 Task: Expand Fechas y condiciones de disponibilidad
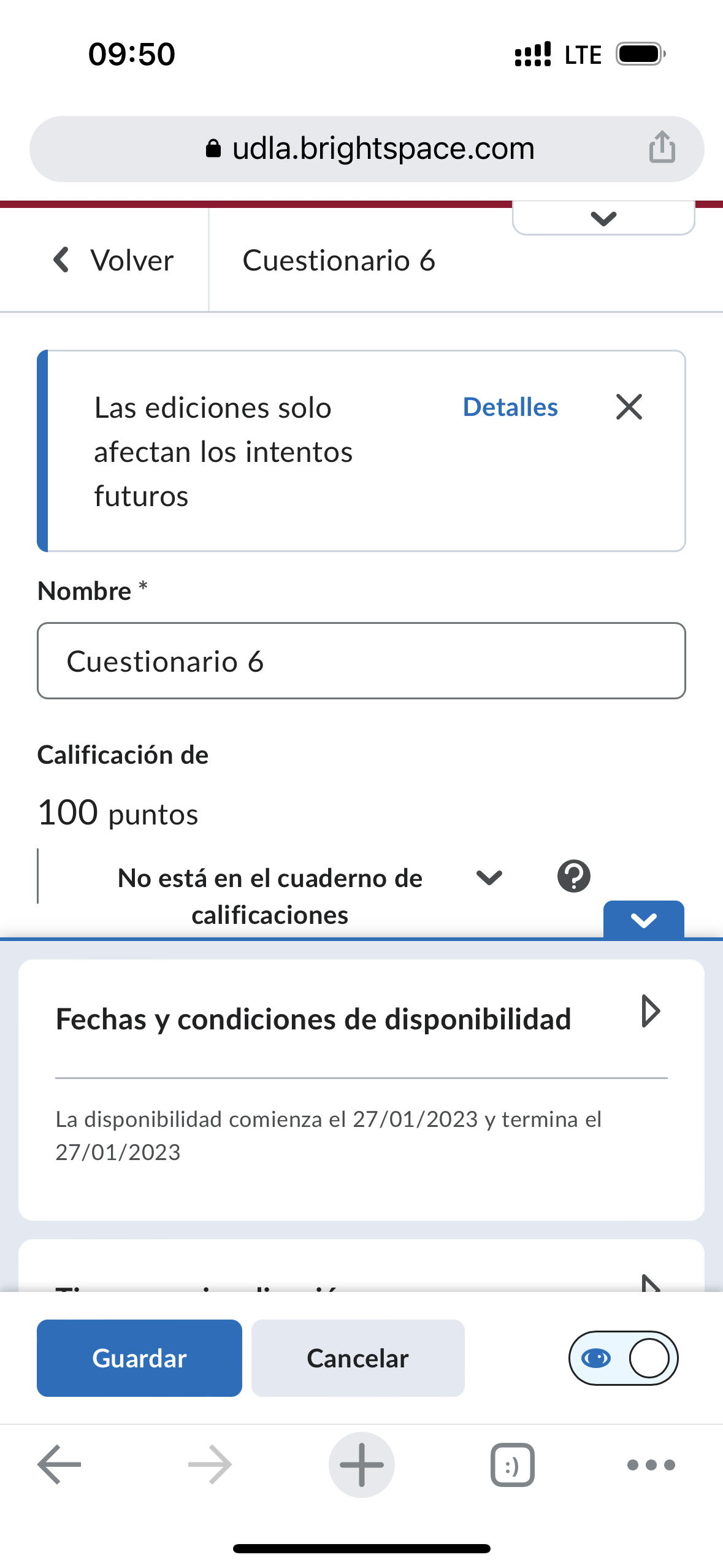[650, 1011]
